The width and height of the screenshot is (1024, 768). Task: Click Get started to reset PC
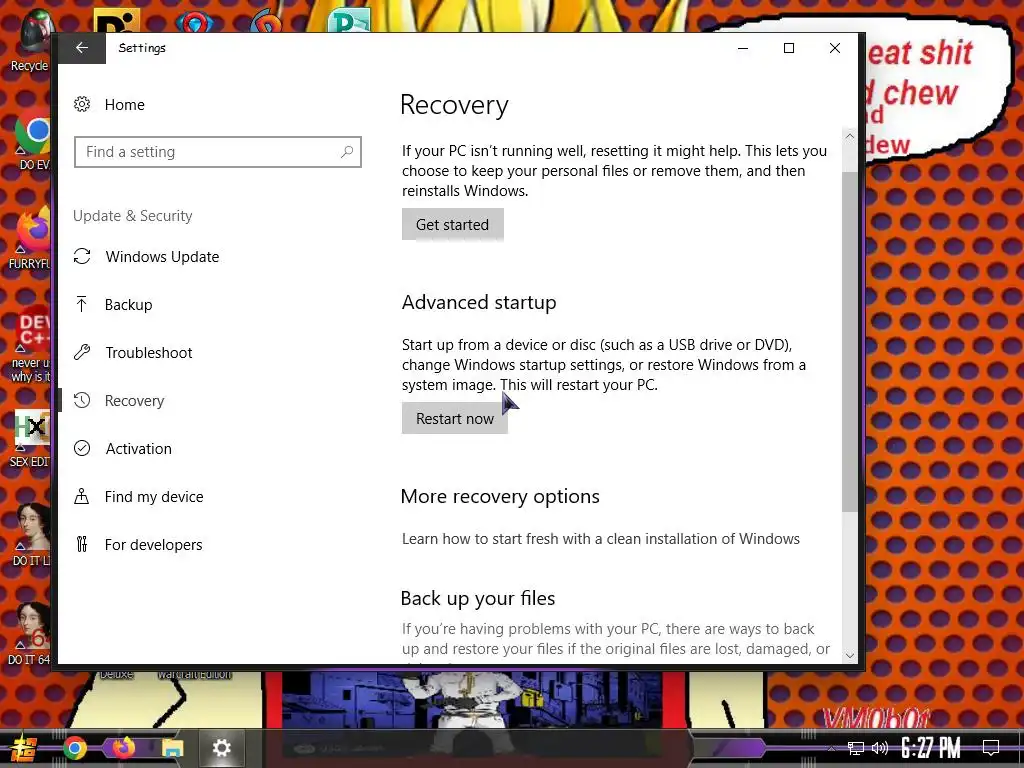[x=453, y=225]
